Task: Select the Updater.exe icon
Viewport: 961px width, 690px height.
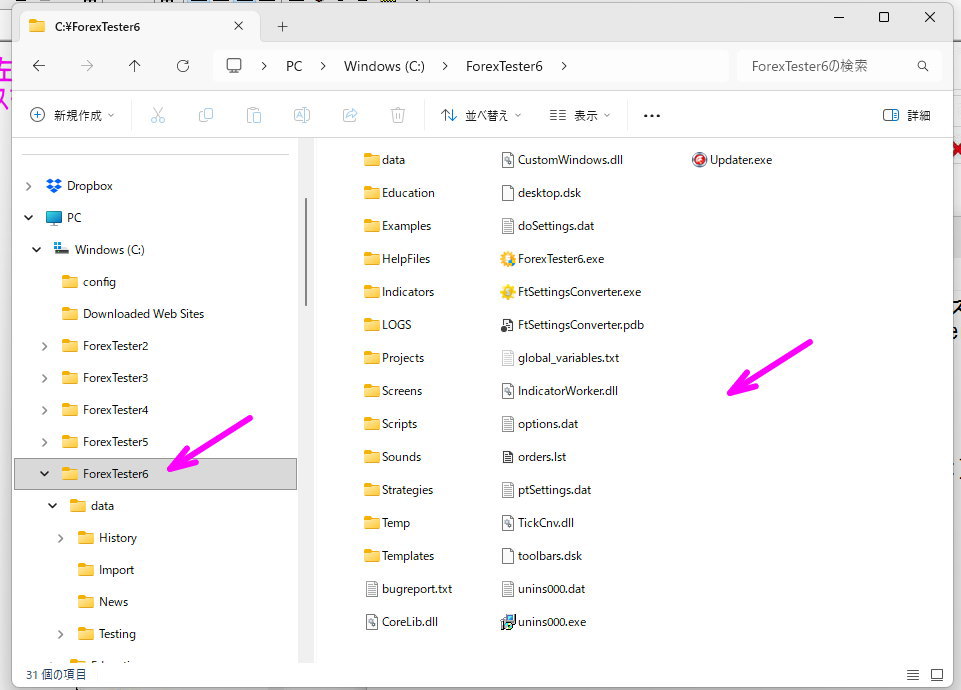Action: [x=699, y=160]
